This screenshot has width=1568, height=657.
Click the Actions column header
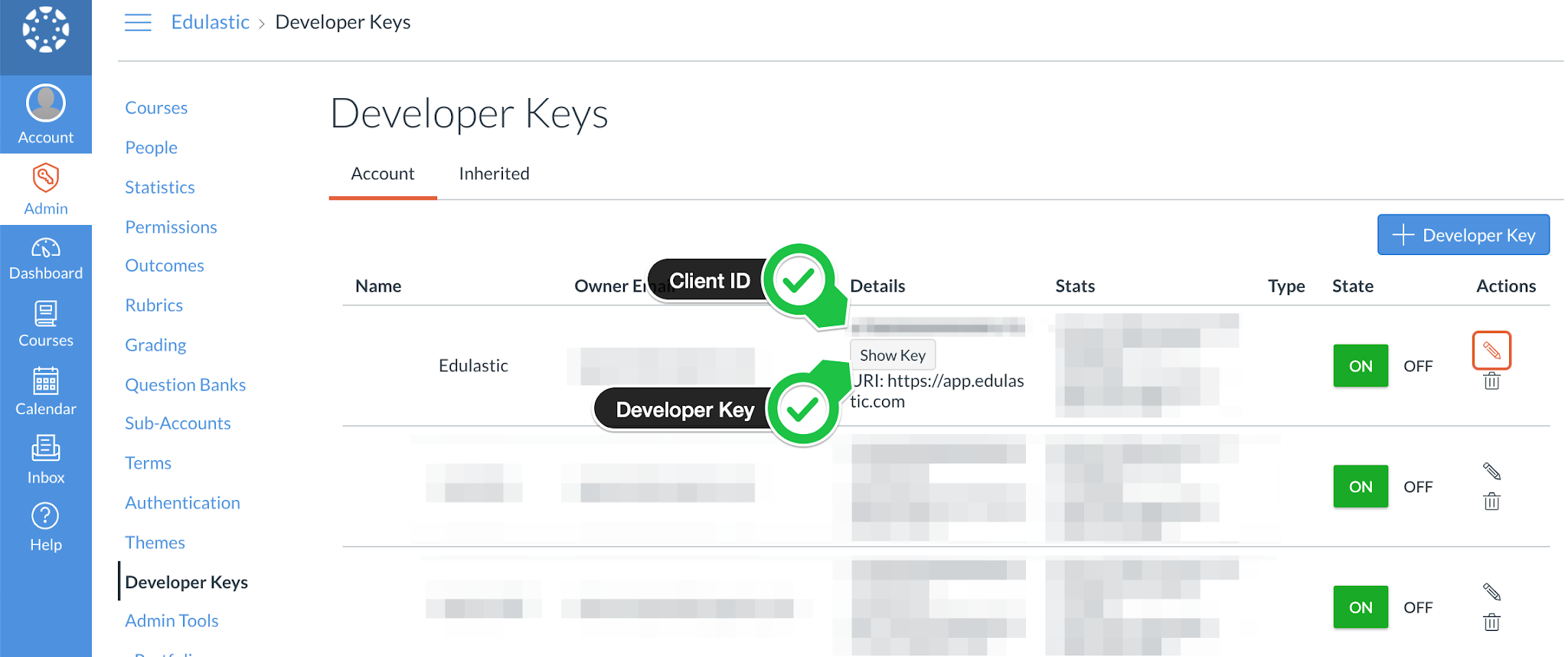1506,286
